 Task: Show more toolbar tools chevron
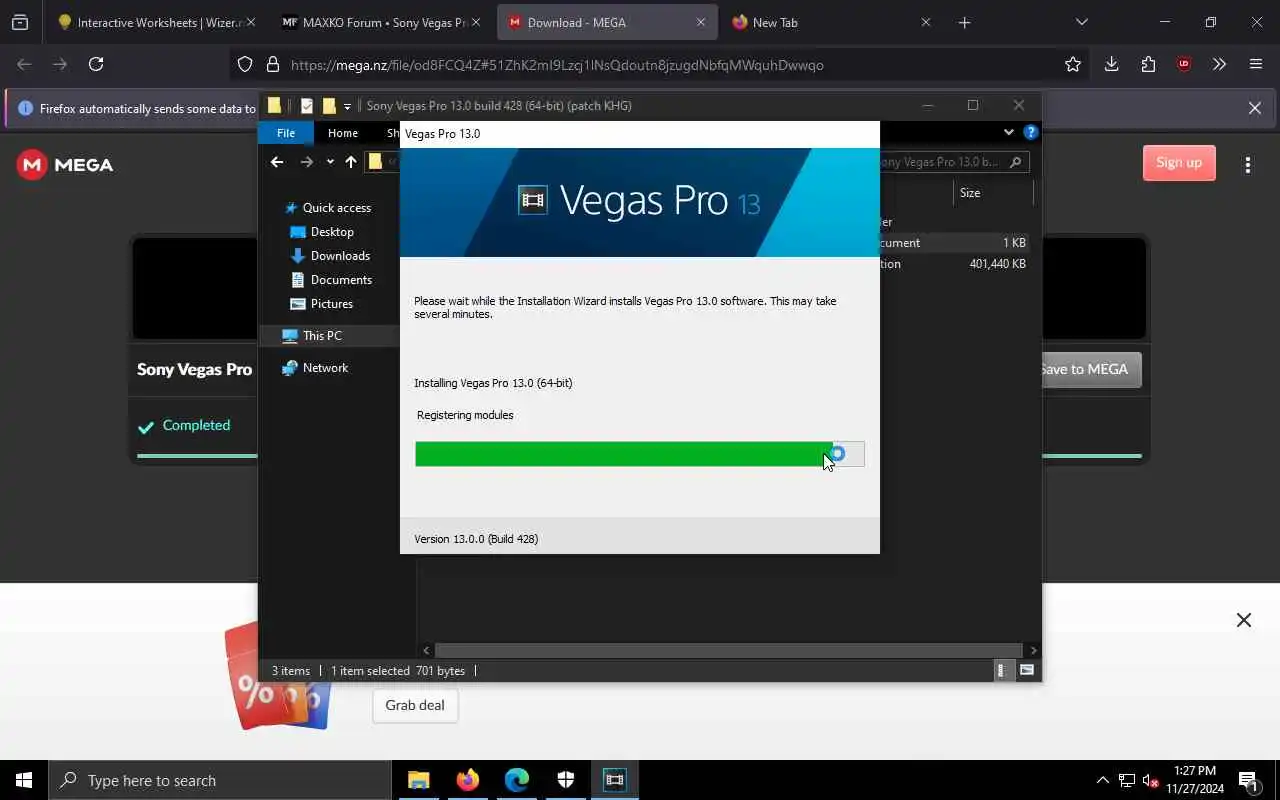(1219, 64)
